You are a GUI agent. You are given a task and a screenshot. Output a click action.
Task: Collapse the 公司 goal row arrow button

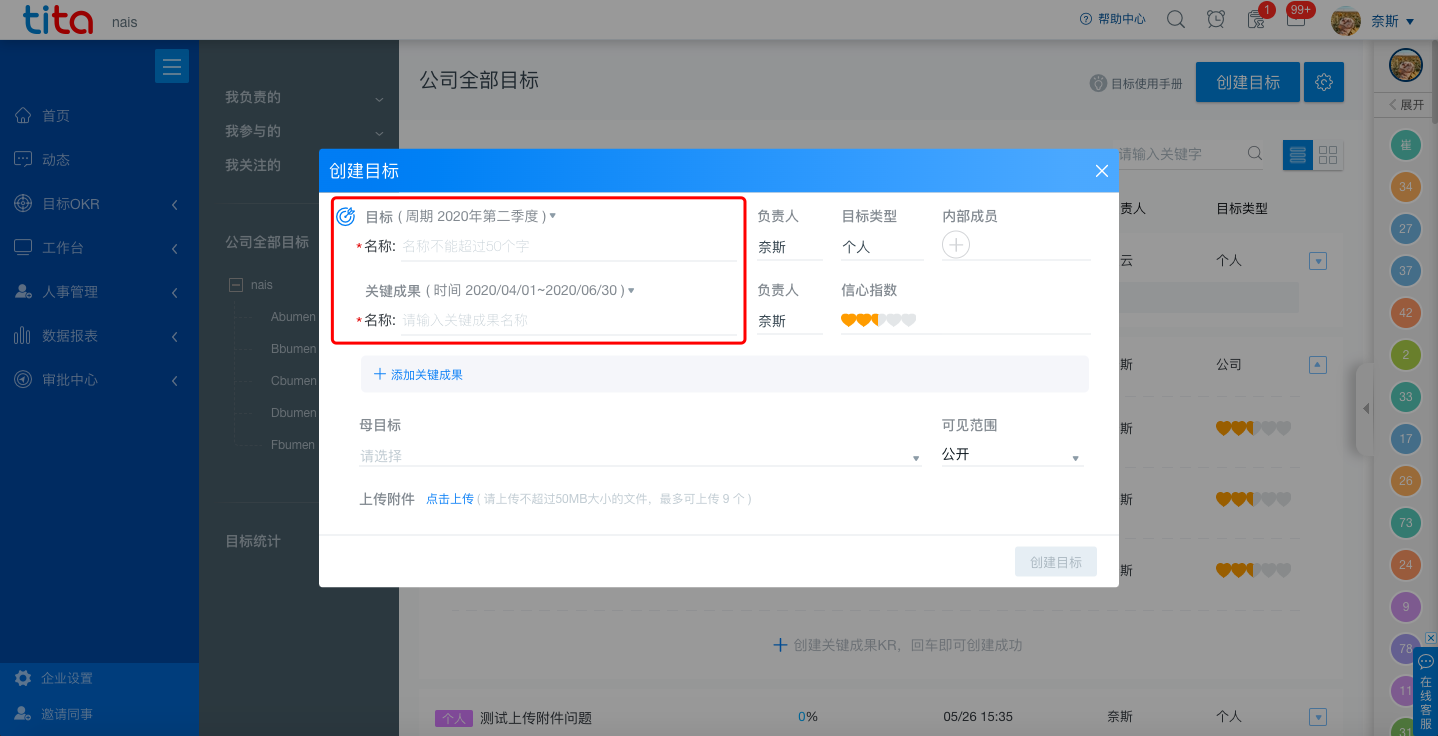tap(1318, 365)
